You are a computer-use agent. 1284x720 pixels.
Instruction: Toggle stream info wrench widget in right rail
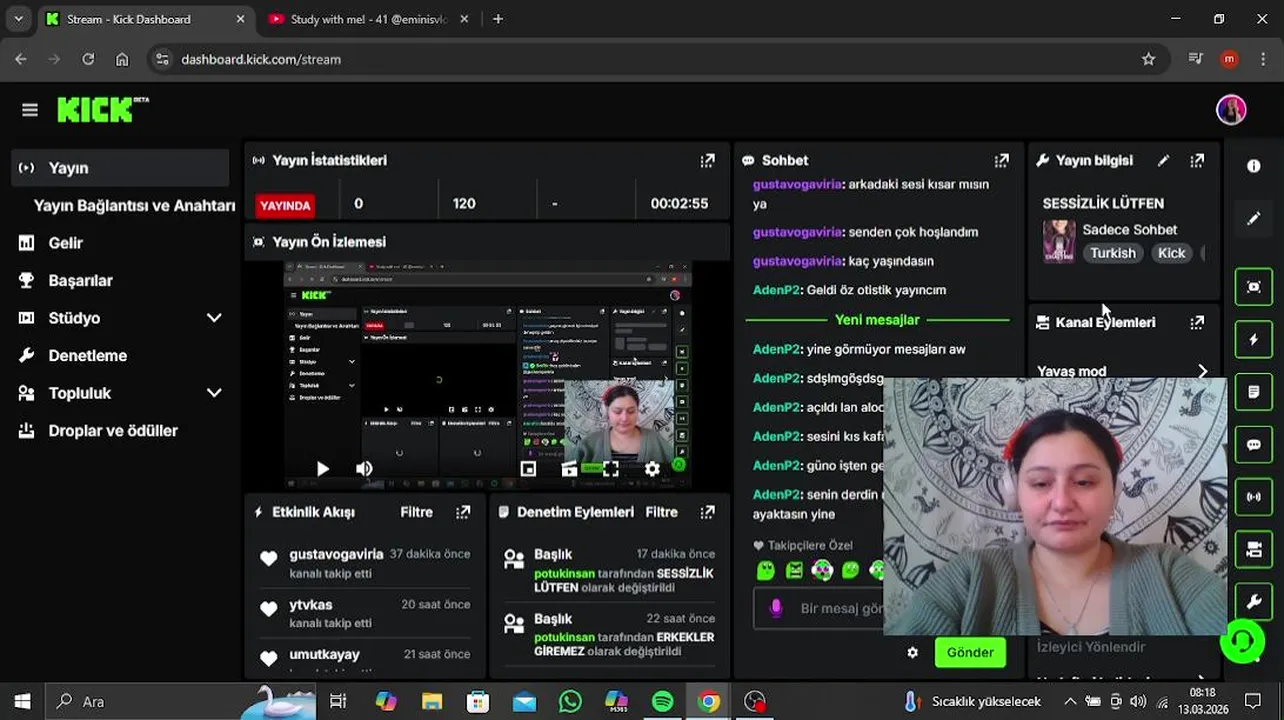1253,601
